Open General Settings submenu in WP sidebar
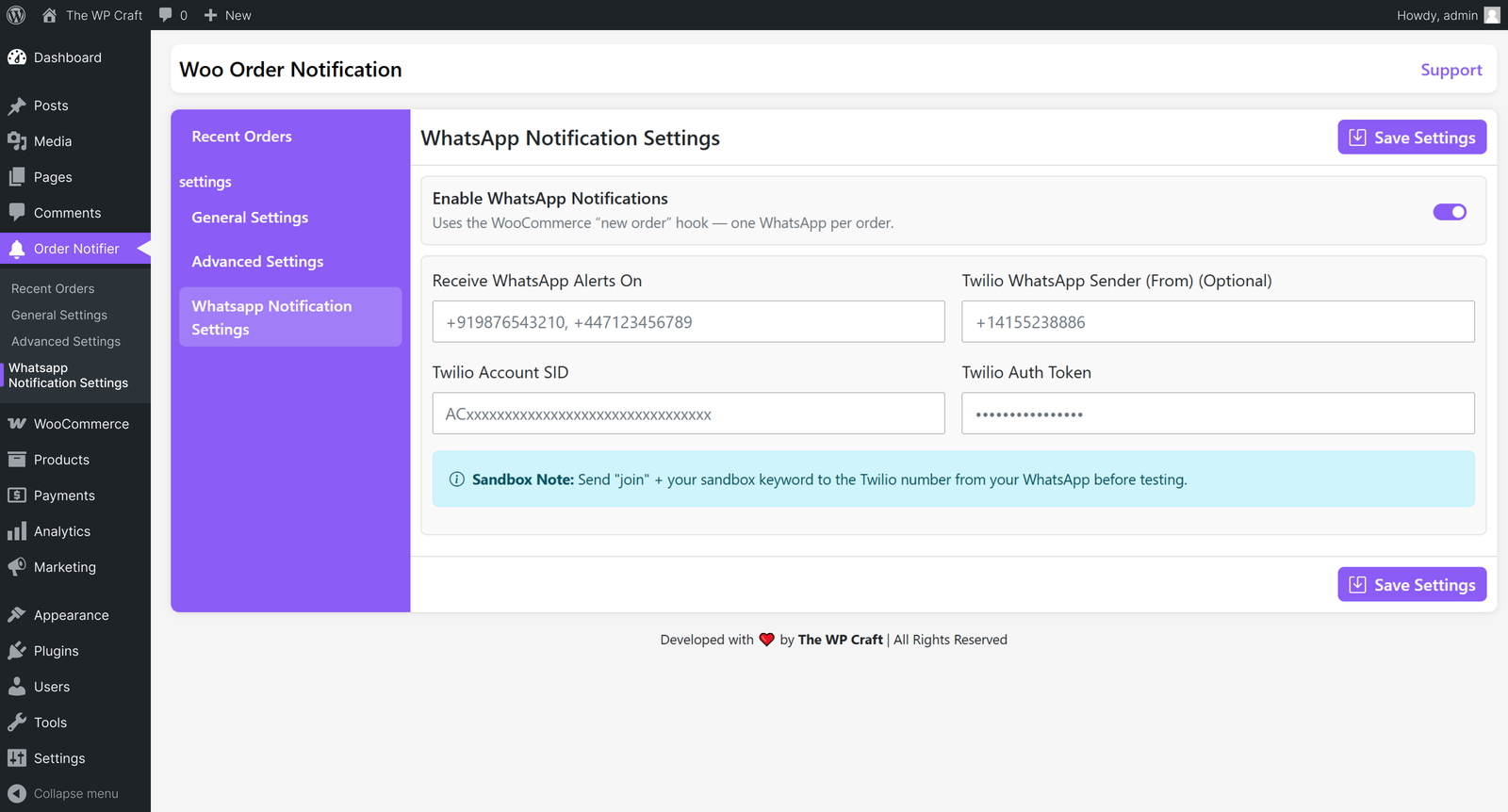Viewport: 1508px width, 812px height. [59, 315]
